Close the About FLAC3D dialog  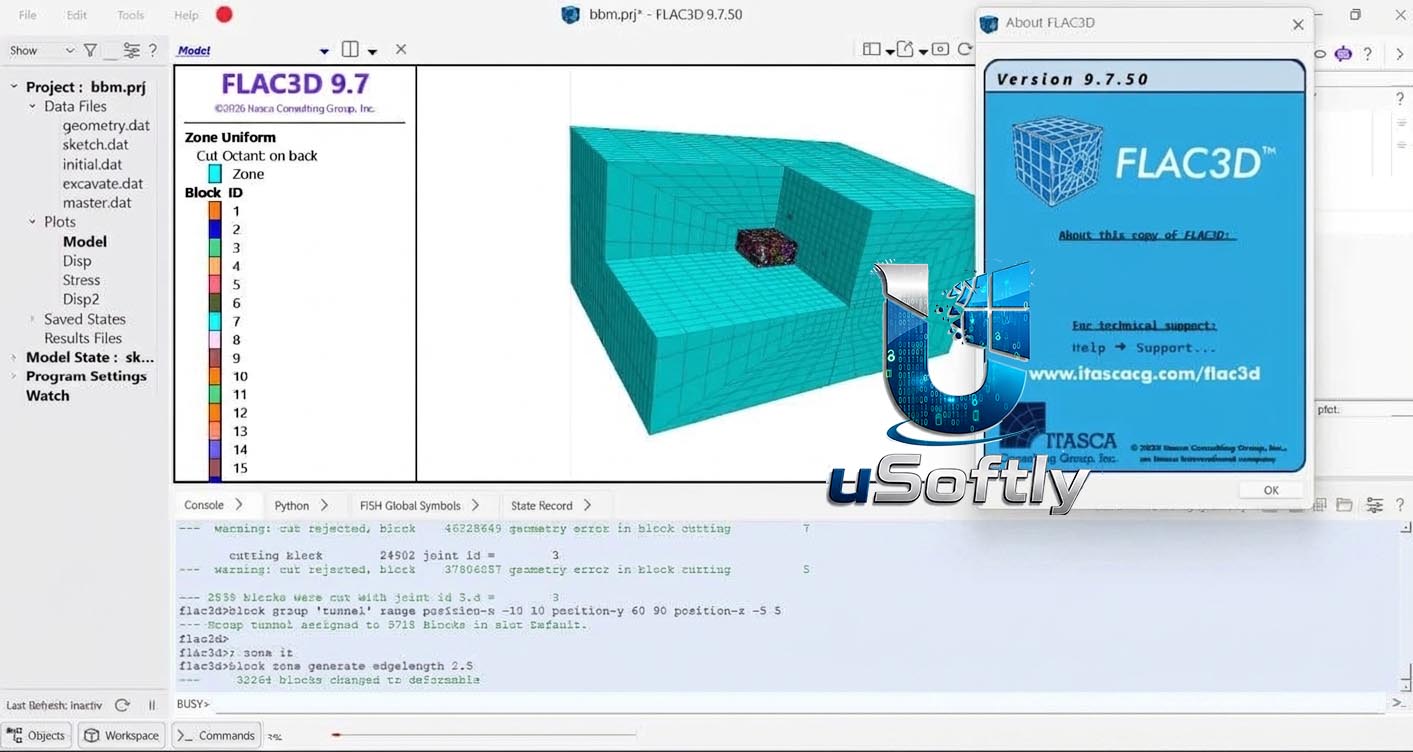(x=1298, y=24)
